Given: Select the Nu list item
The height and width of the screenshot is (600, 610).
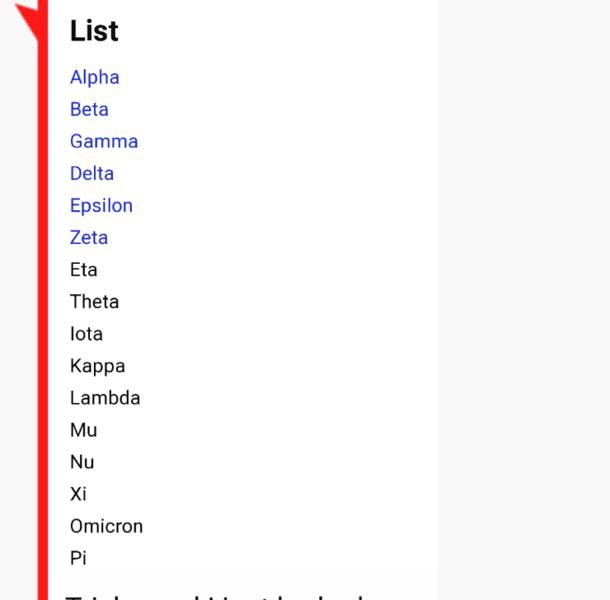Looking at the screenshot, I should (x=82, y=461).
